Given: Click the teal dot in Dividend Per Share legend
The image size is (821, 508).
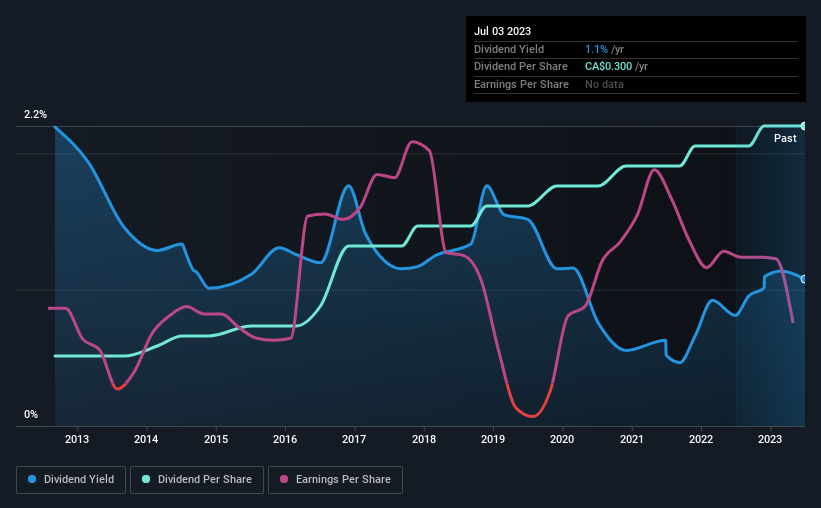Looking at the screenshot, I should (146, 479).
